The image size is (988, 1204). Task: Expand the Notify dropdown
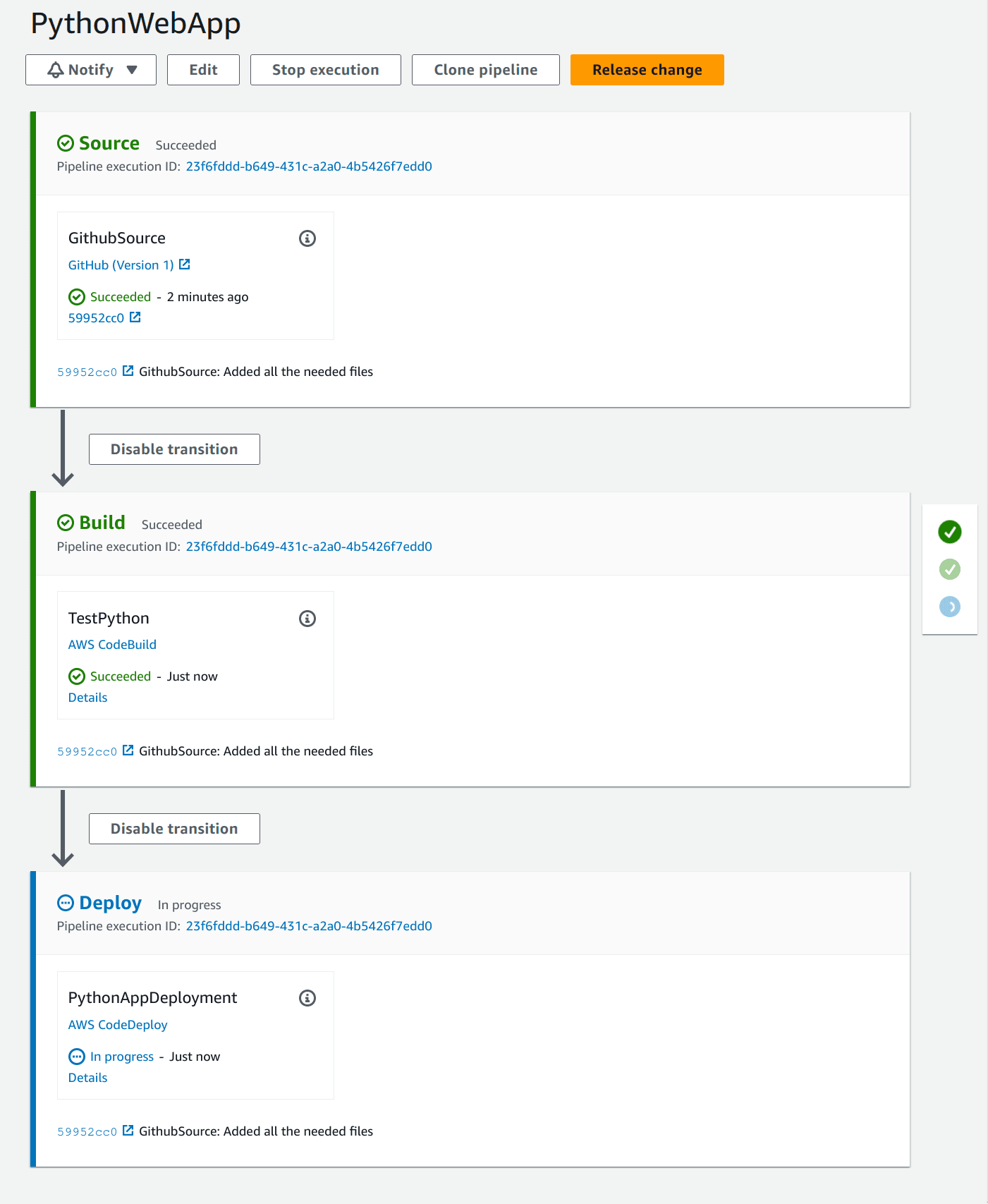pyautogui.click(x=91, y=70)
